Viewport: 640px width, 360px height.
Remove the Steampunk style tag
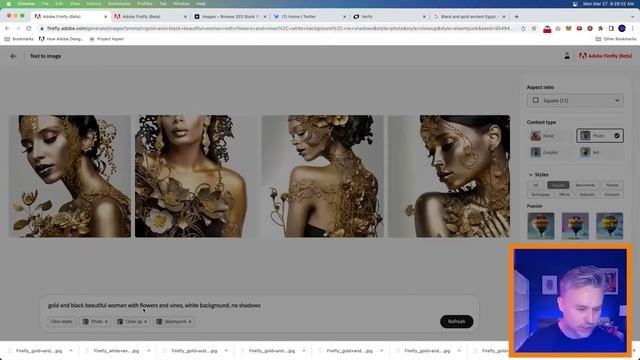(x=190, y=322)
